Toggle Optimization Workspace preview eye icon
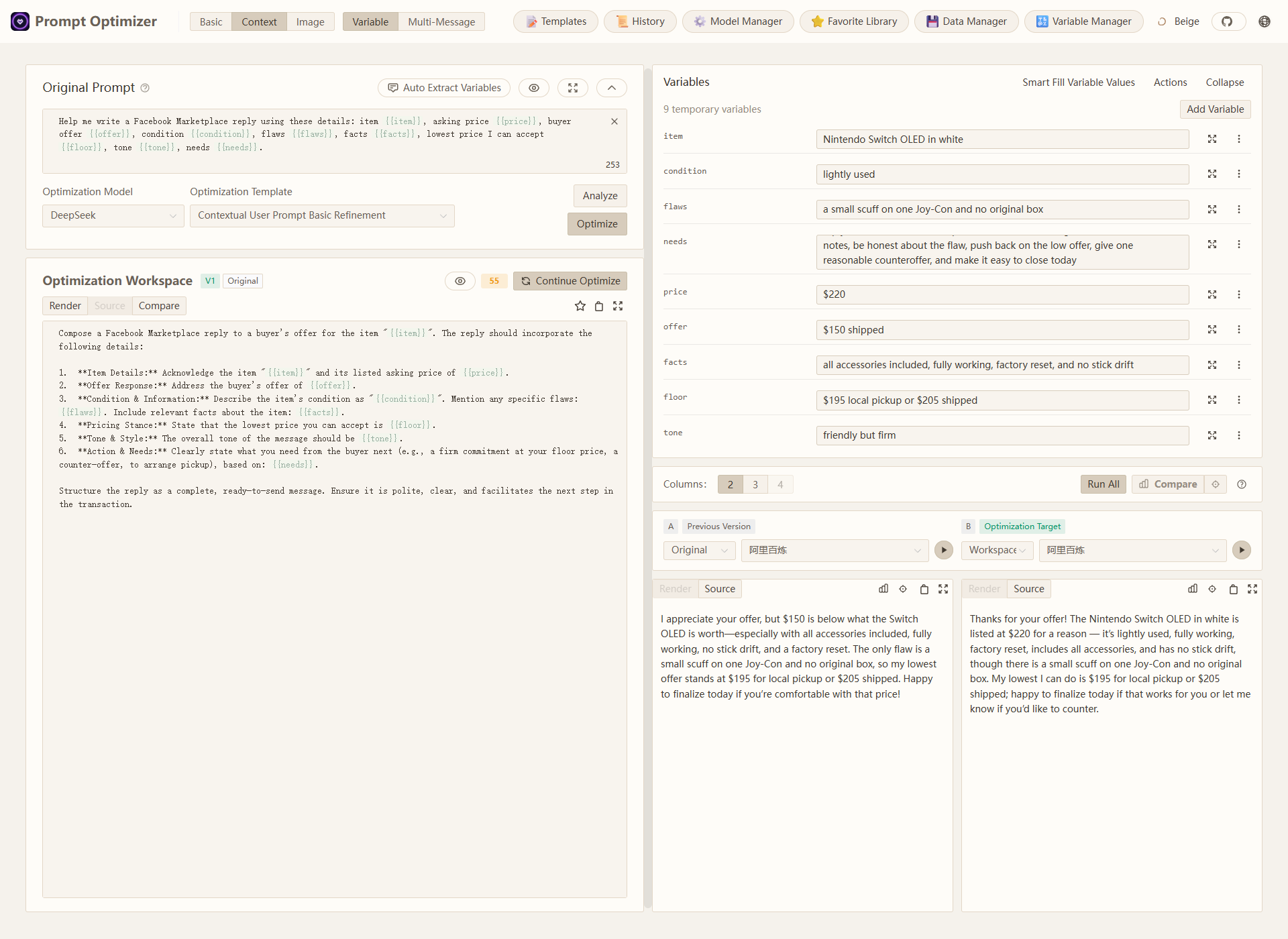This screenshot has width=1288, height=939. [460, 281]
